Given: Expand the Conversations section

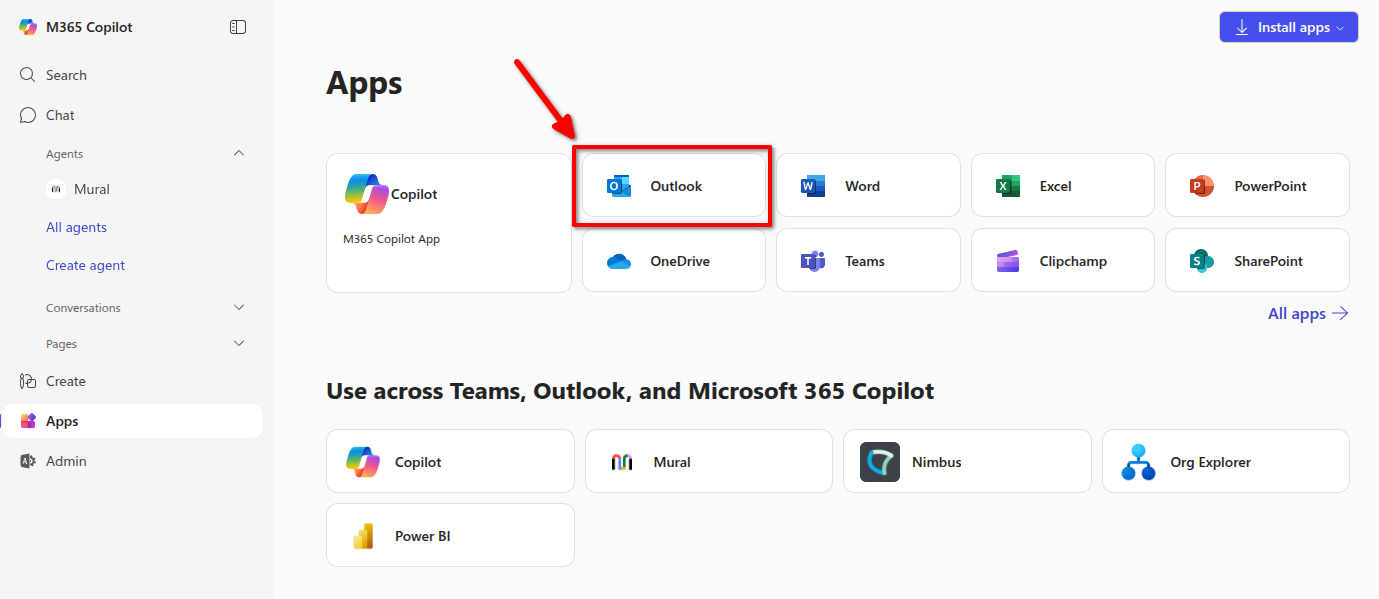Looking at the screenshot, I should click(x=238, y=307).
